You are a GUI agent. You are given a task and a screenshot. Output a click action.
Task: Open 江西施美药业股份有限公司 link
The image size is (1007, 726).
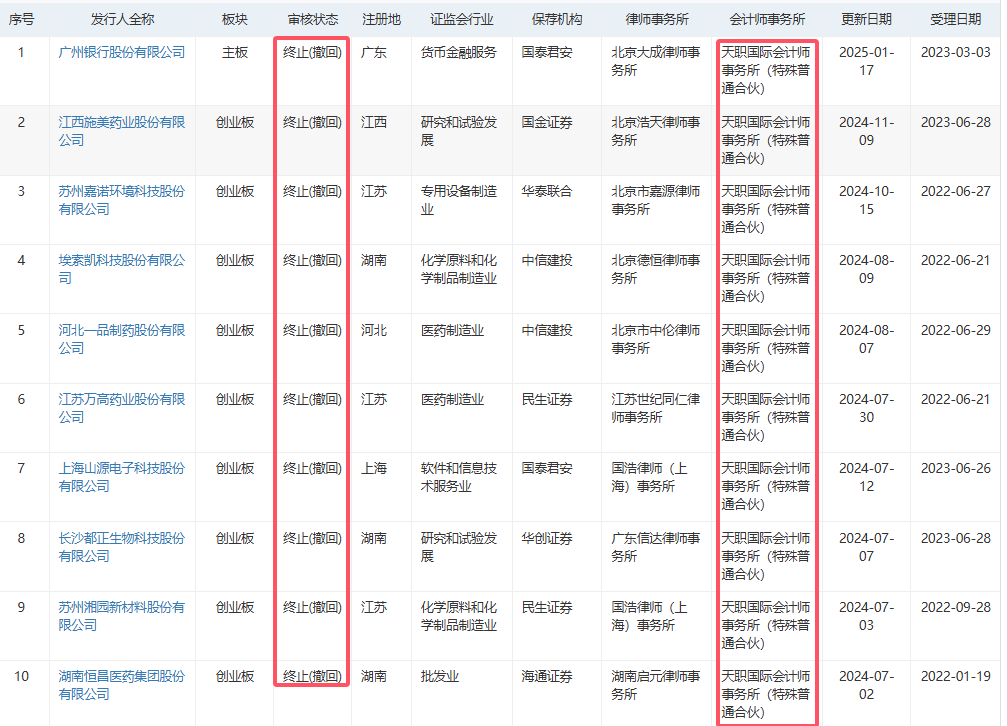coord(121,131)
